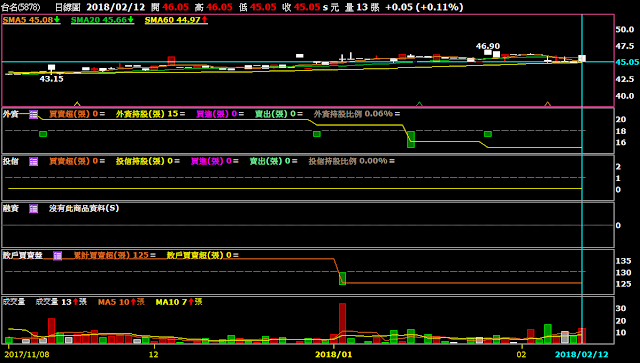Click the 12 month label on date axis
The image size is (640, 363).
pyautogui.click(x=153, y=354)
